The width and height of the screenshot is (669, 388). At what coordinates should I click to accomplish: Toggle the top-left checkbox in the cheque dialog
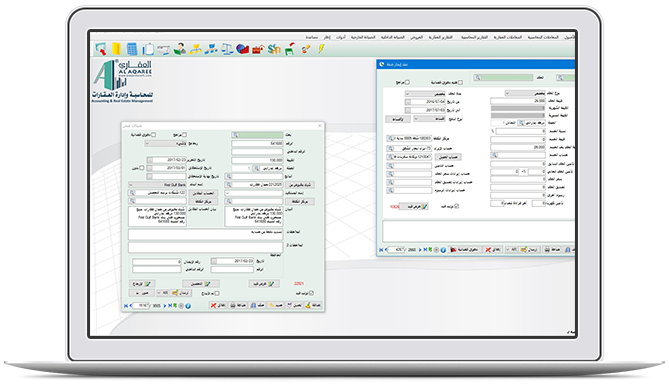click(x=154, y=134)
